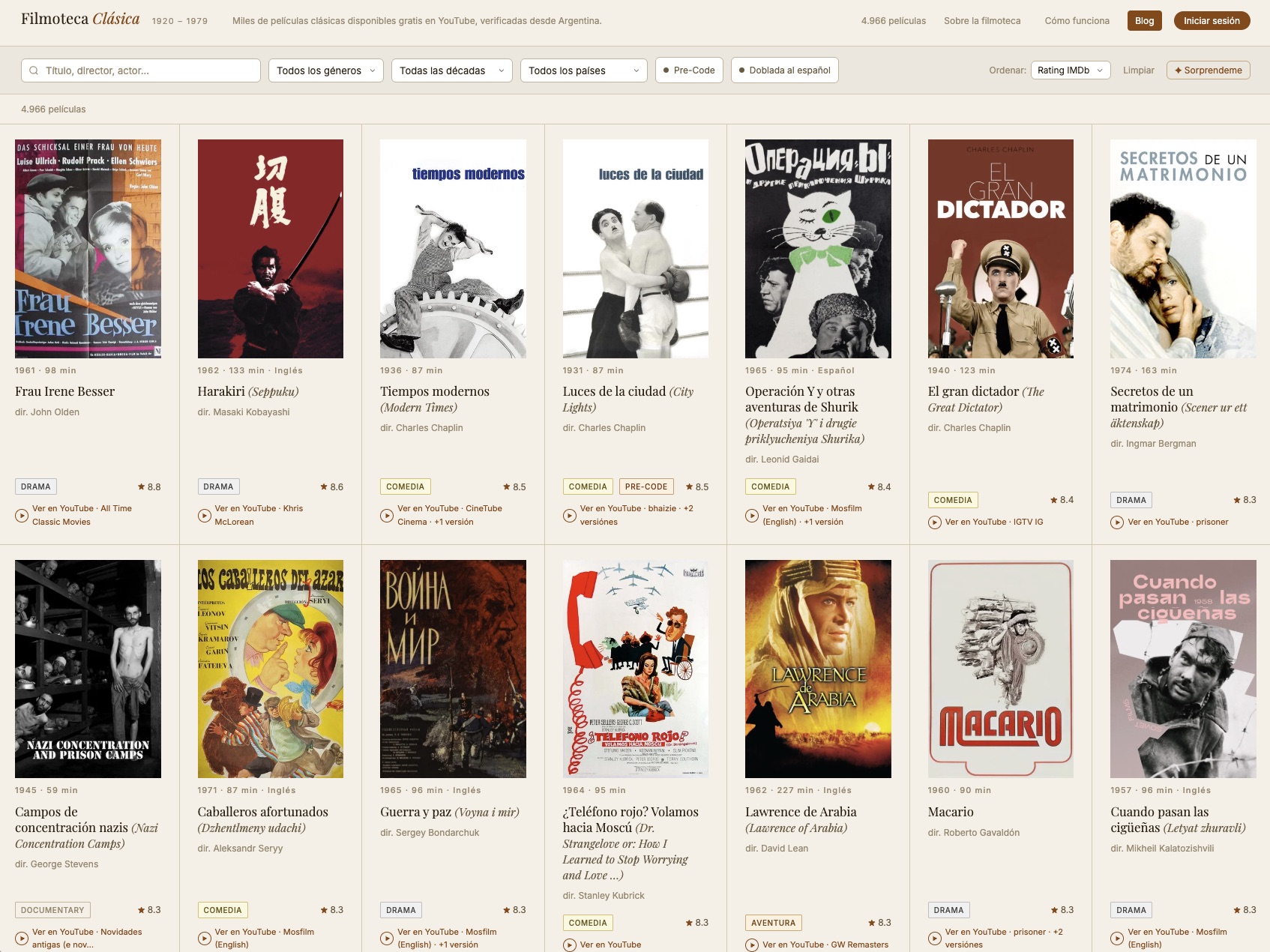This screenshot has height=952, width=1270.
Task: Click DRAMA tag on Frau Irene Besser
Action: pos(36,486)
